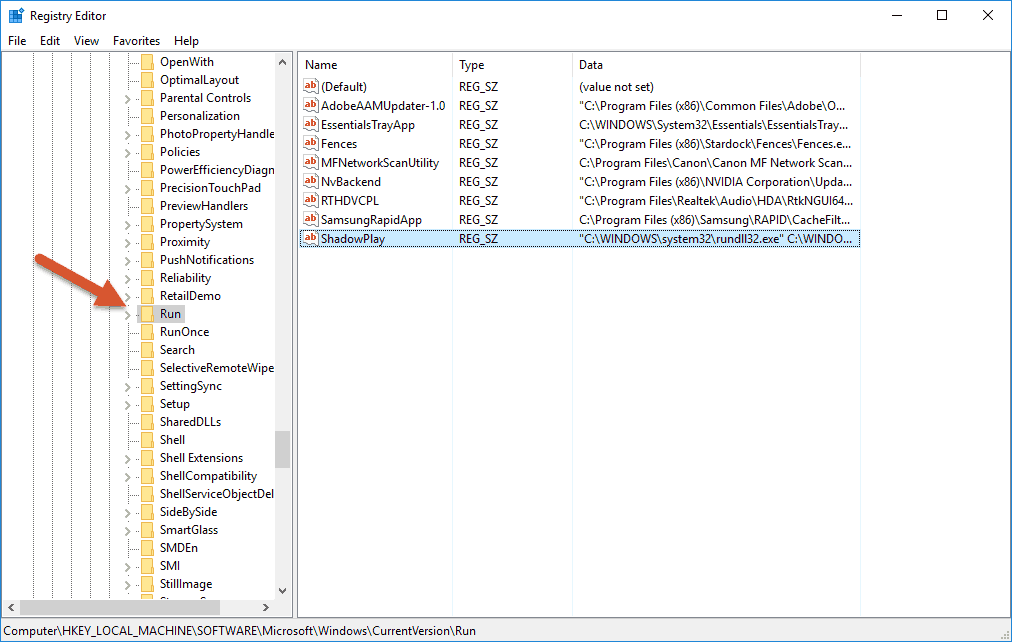Click the folder icon for SMDEn key
1012x642 pixels.
pyautogui.click(x=147, y=548)
